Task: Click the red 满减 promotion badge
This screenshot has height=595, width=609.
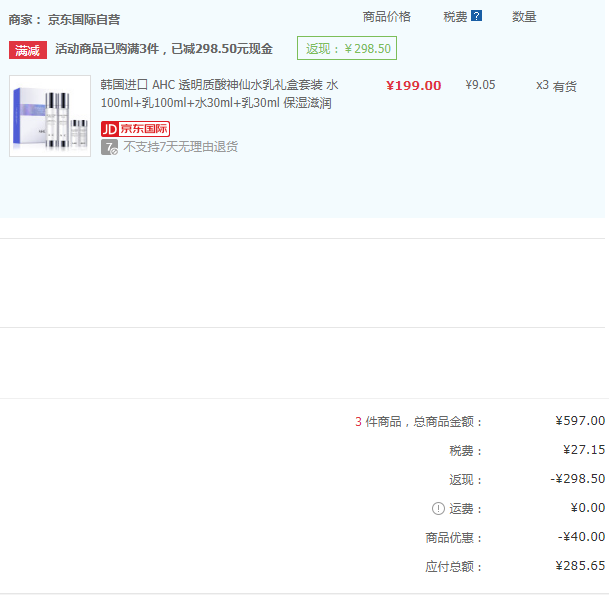Action: [x=28, y=50]
